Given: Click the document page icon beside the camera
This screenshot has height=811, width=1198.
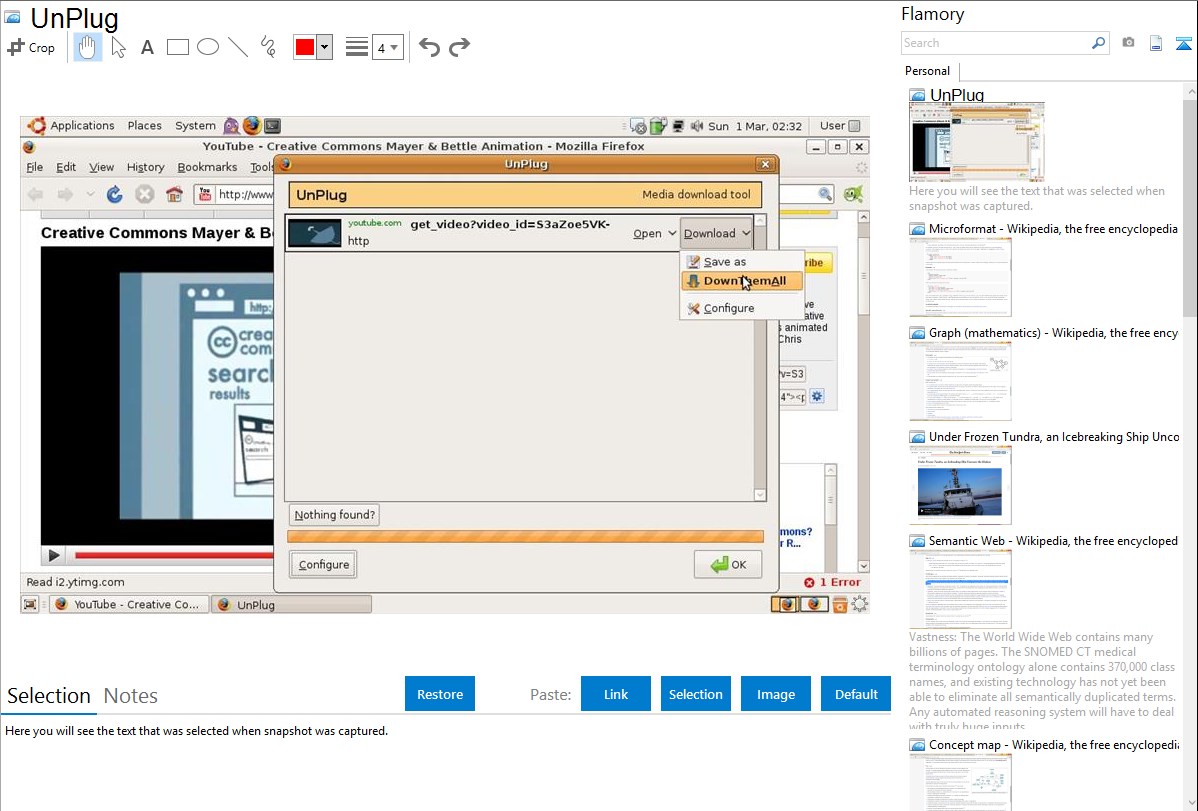Looking at the screenshot, I should pyautogui.click(x=1156, y=43).
